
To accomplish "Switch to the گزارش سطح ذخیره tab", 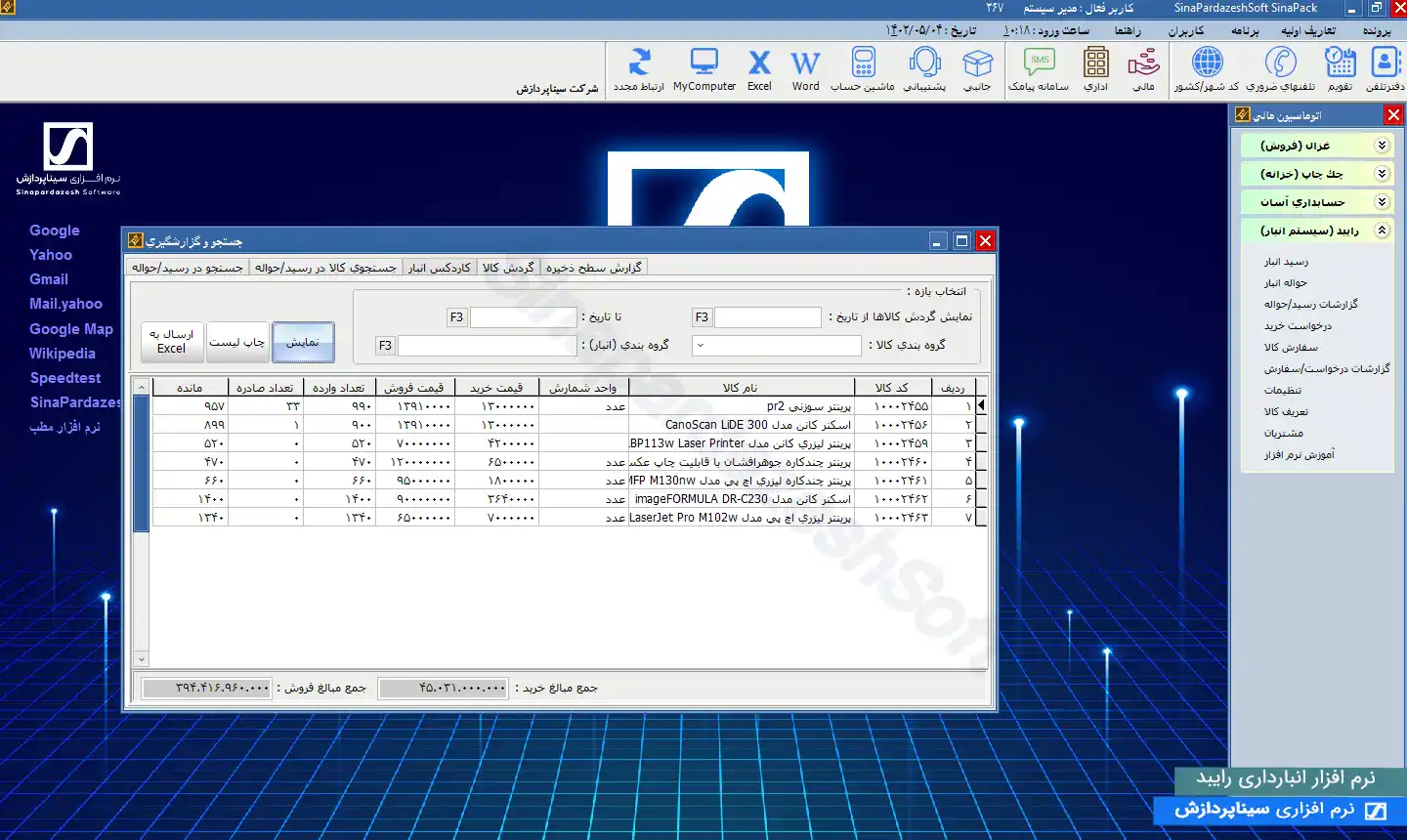I will tap(593, 268).
